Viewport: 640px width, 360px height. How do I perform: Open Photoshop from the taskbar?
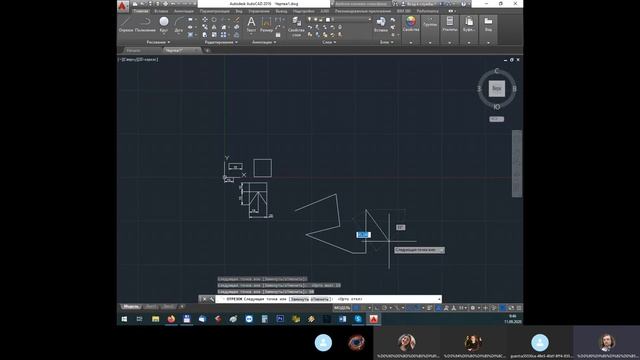click(280, 319)
